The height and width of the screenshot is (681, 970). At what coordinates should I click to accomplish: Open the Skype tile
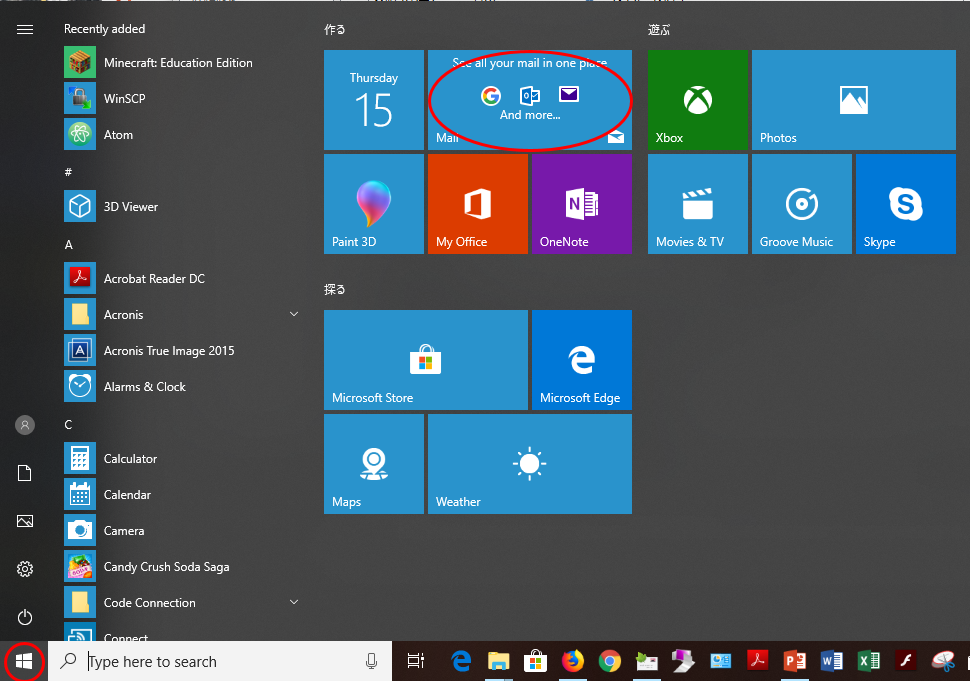point(906,203)
